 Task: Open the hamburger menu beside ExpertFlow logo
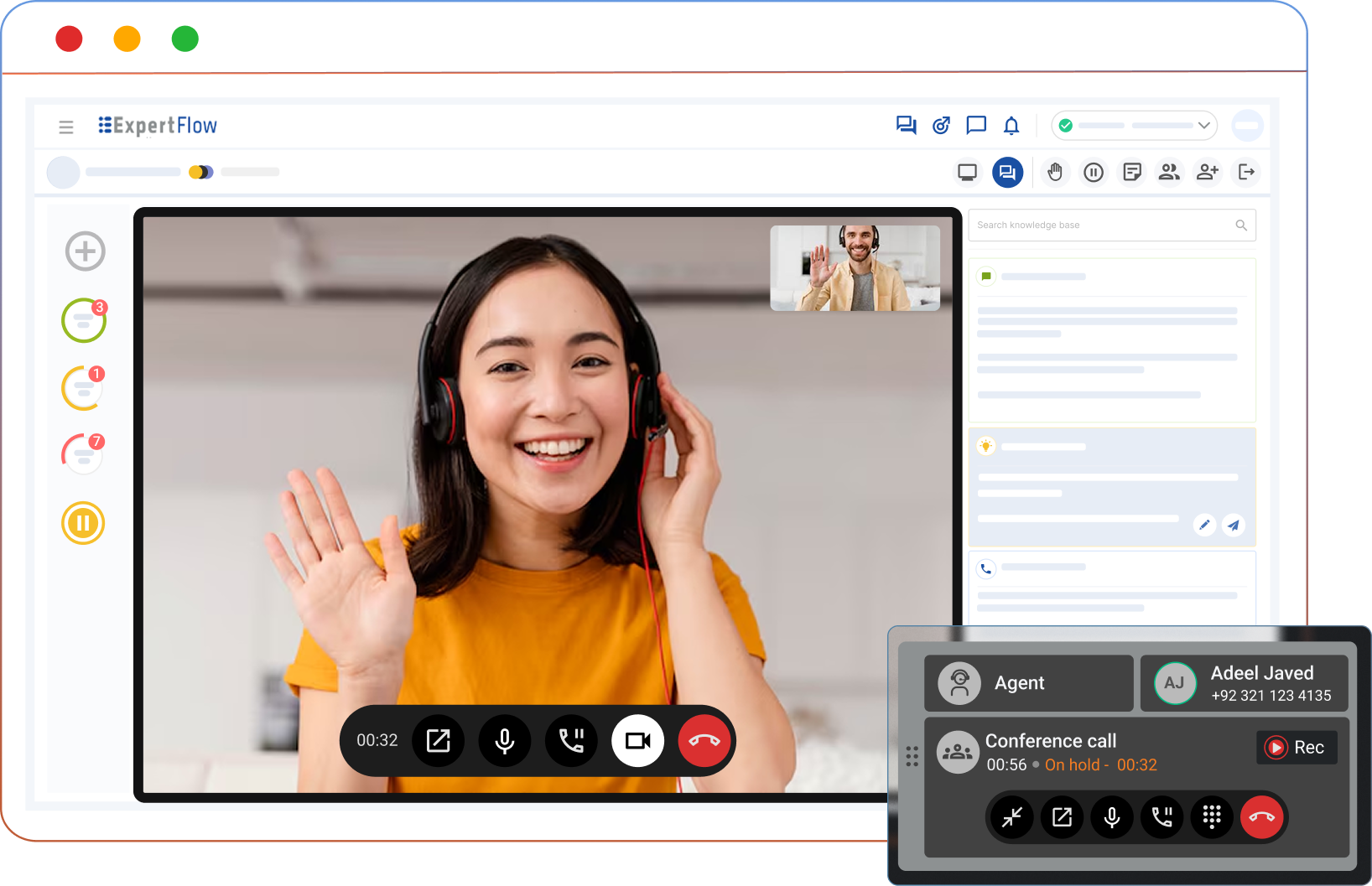click(x=66, y=127)
